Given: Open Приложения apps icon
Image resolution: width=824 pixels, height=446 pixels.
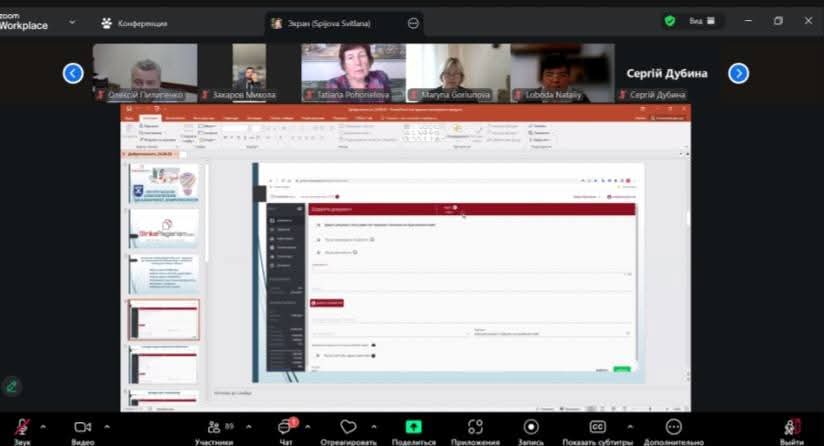Looking at the screenshot, I should point(475,427).
